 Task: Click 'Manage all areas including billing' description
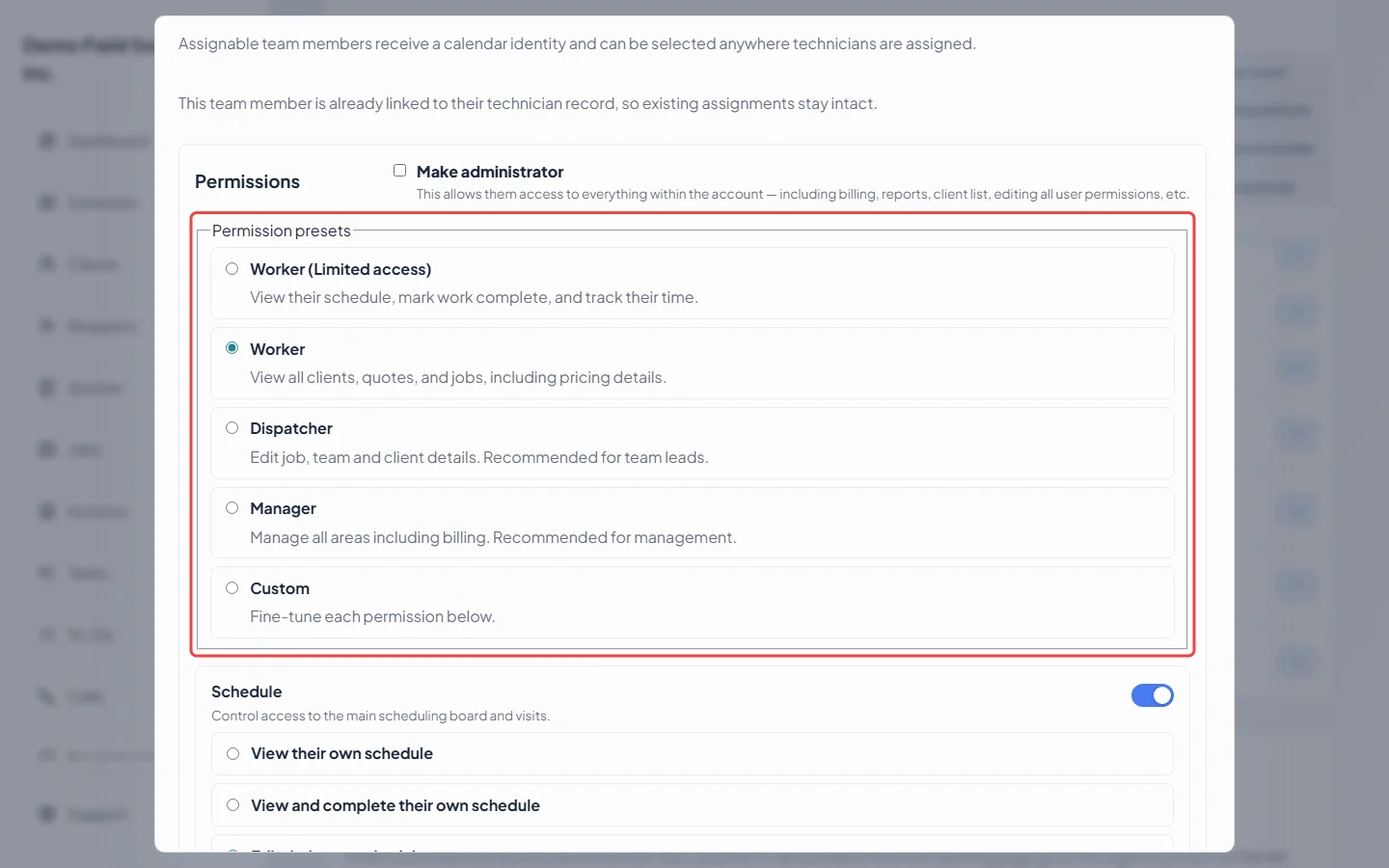[x=493, y=537]
